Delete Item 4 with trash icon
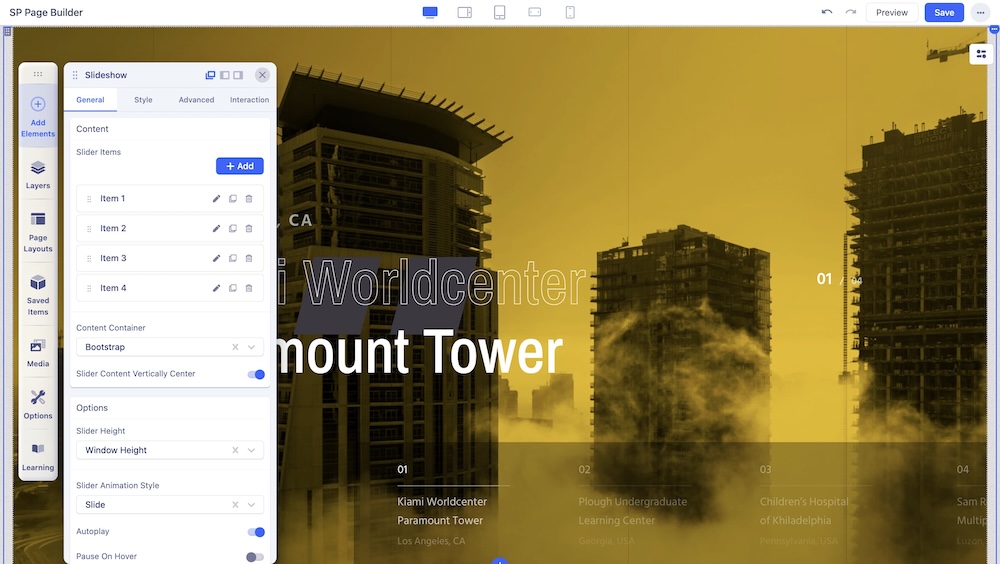This screenshot has height=564, width=1000. click(x=249, y=288)
